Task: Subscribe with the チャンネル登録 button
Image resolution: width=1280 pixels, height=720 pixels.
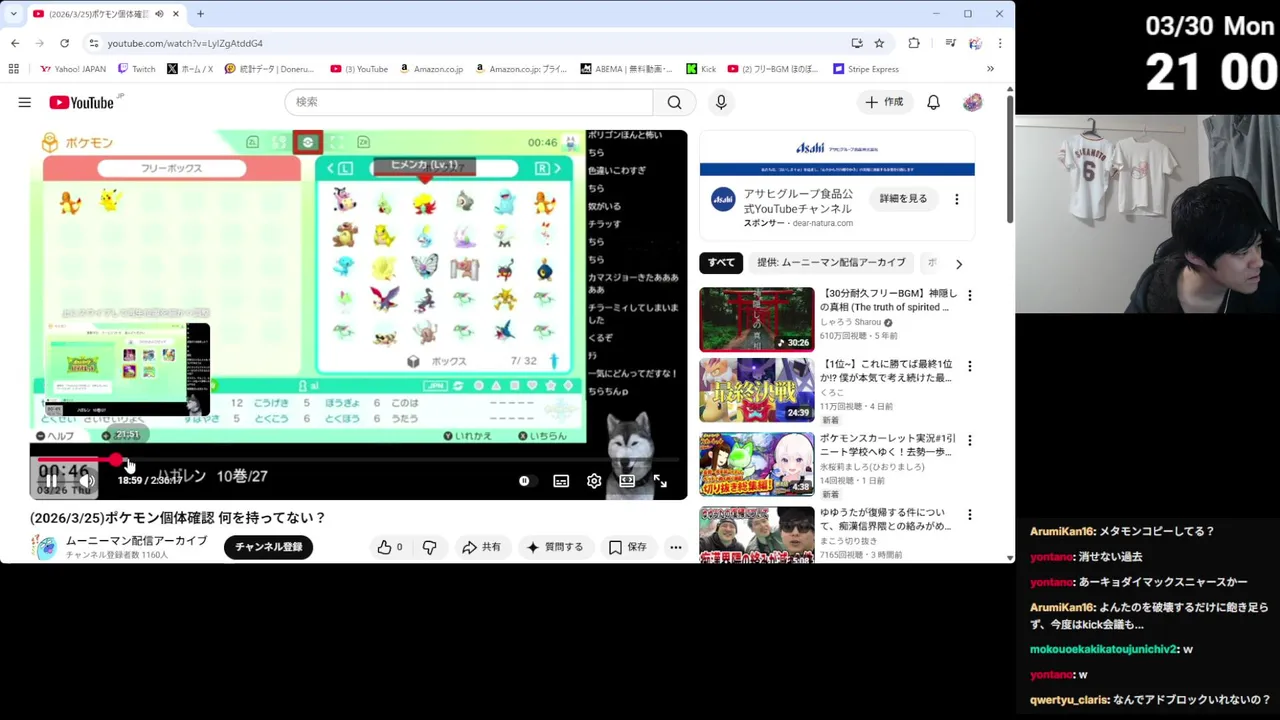Action: 268,547
